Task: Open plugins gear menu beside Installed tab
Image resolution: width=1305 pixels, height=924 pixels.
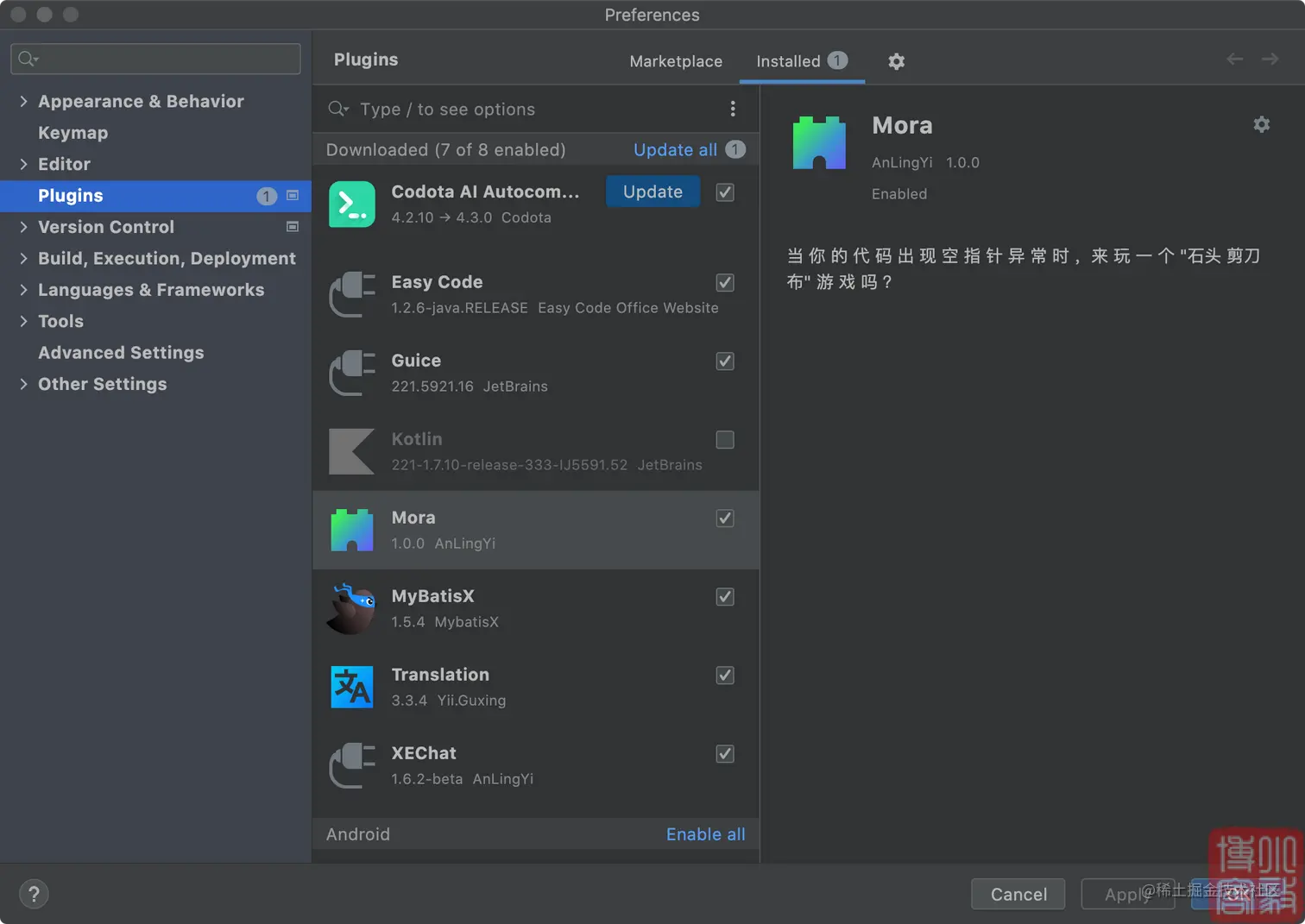Action: coord(897,61)
